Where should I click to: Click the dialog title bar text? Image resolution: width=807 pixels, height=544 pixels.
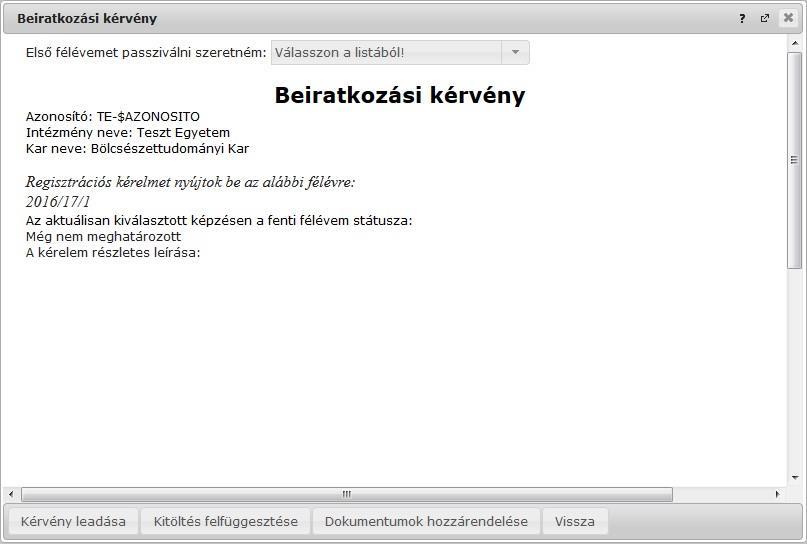pos(87,19)
